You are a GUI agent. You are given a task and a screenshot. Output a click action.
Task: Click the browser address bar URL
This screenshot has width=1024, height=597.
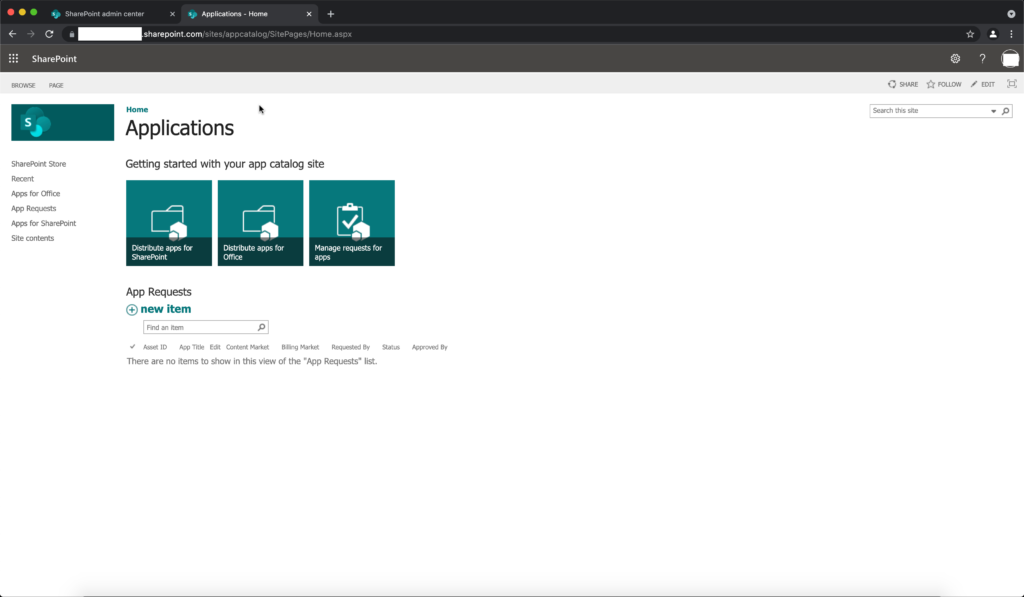247,34
